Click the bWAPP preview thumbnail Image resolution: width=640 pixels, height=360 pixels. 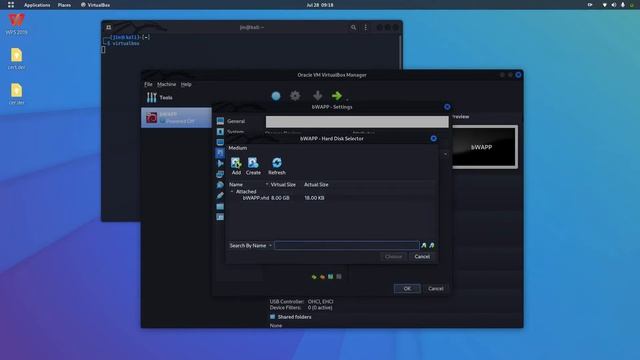click(484, 147)
